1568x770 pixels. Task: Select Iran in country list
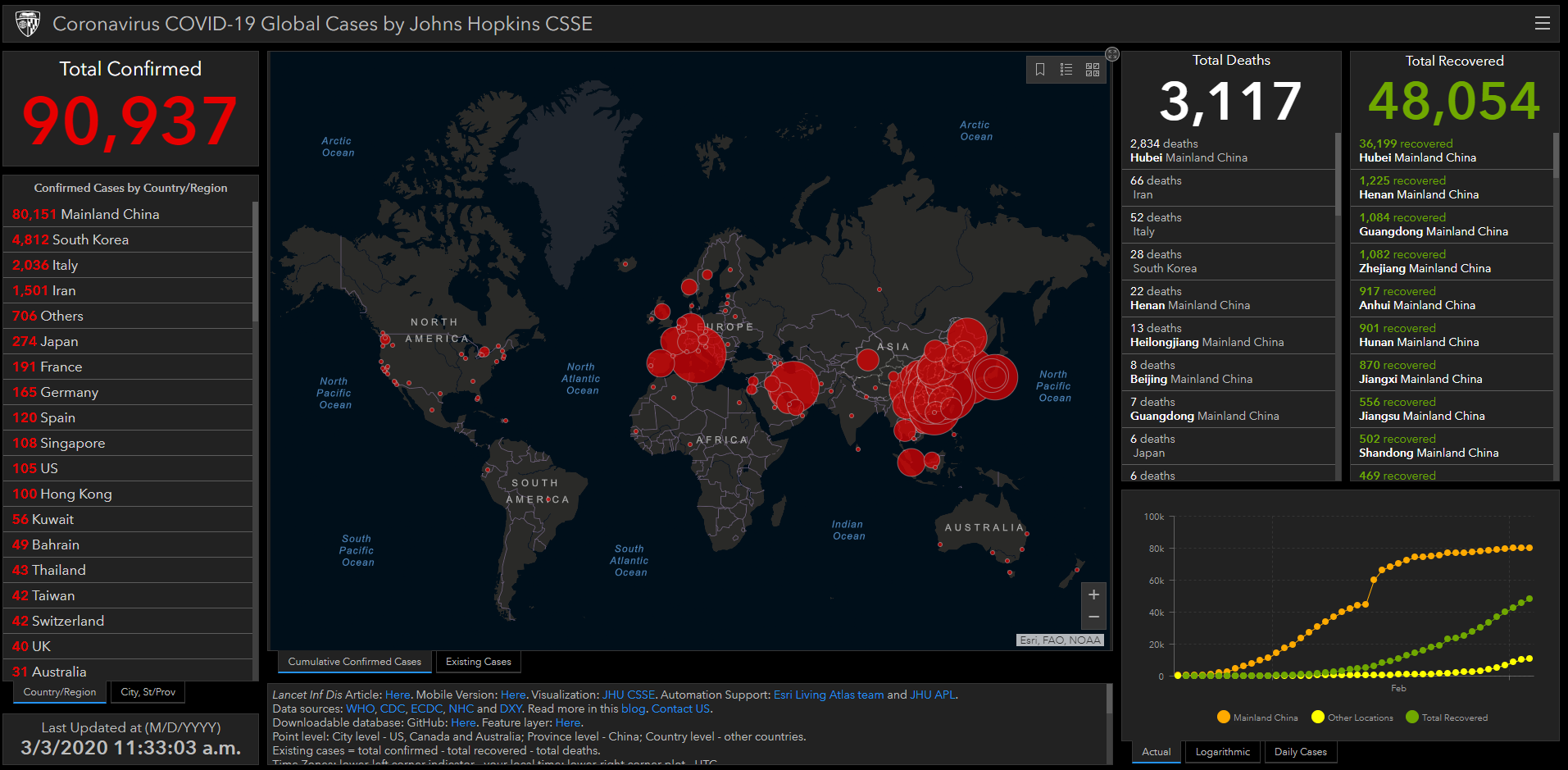[x=128, y=290]
